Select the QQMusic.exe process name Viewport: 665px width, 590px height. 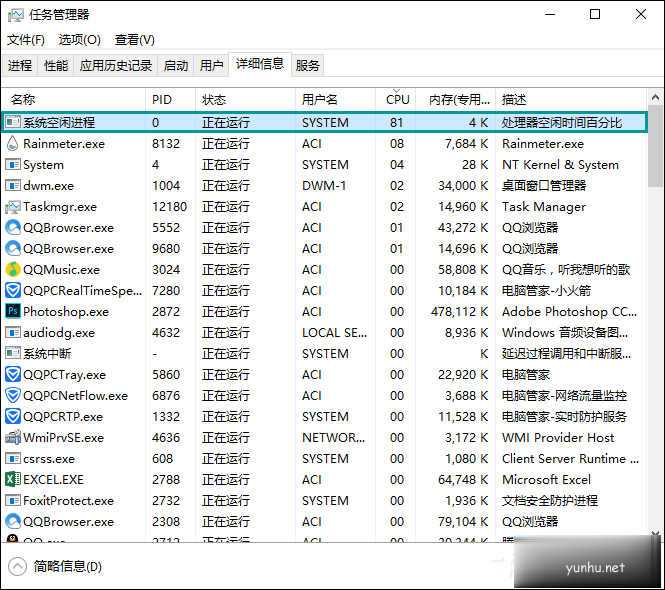[61, 270]
